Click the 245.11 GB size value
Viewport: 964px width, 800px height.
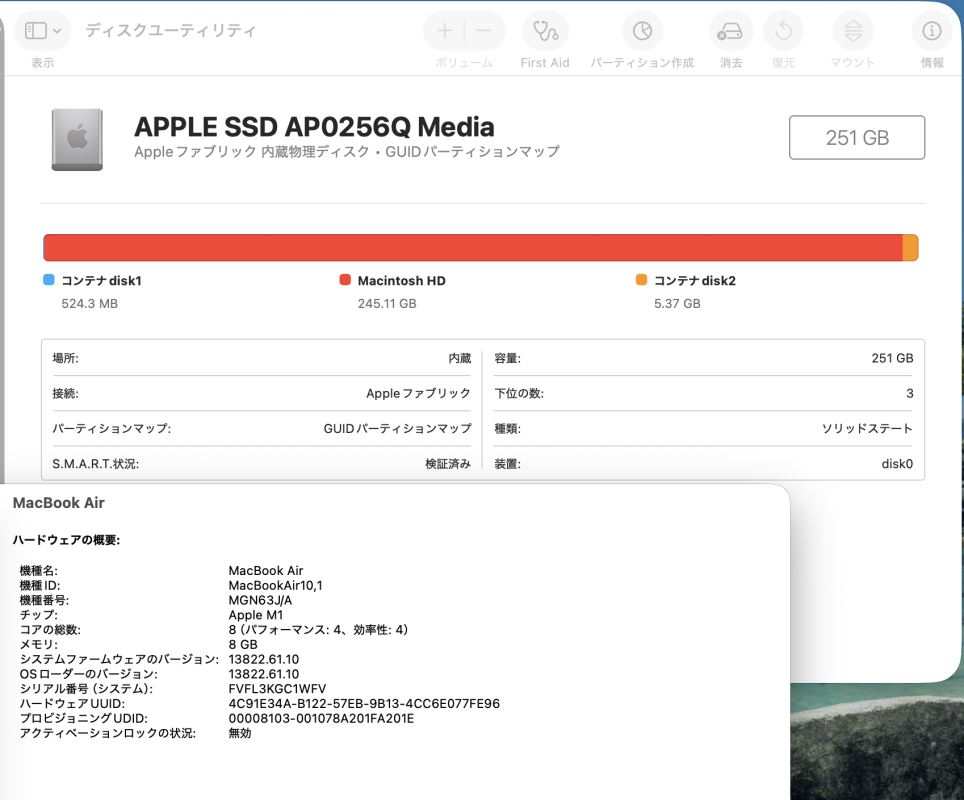tap(387, 303)
